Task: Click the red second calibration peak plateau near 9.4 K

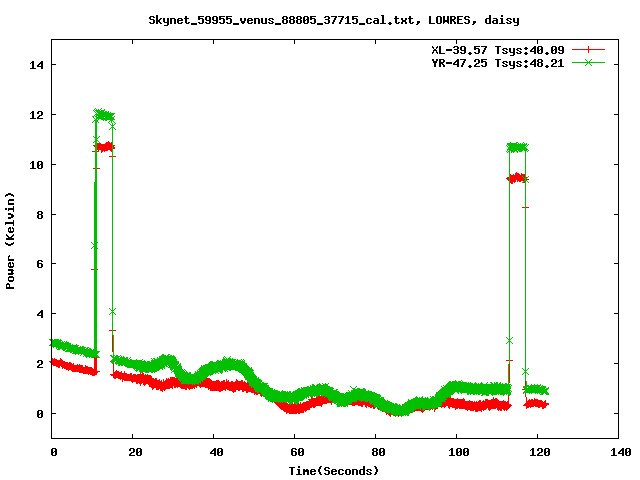Action: pos(517,178)
